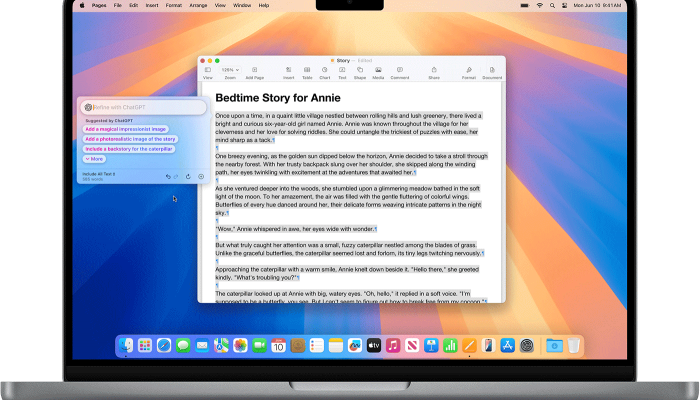This screenshot has width=700, height=400.
Task: Click the Media toolbar icon
Action: pos(380,71)
